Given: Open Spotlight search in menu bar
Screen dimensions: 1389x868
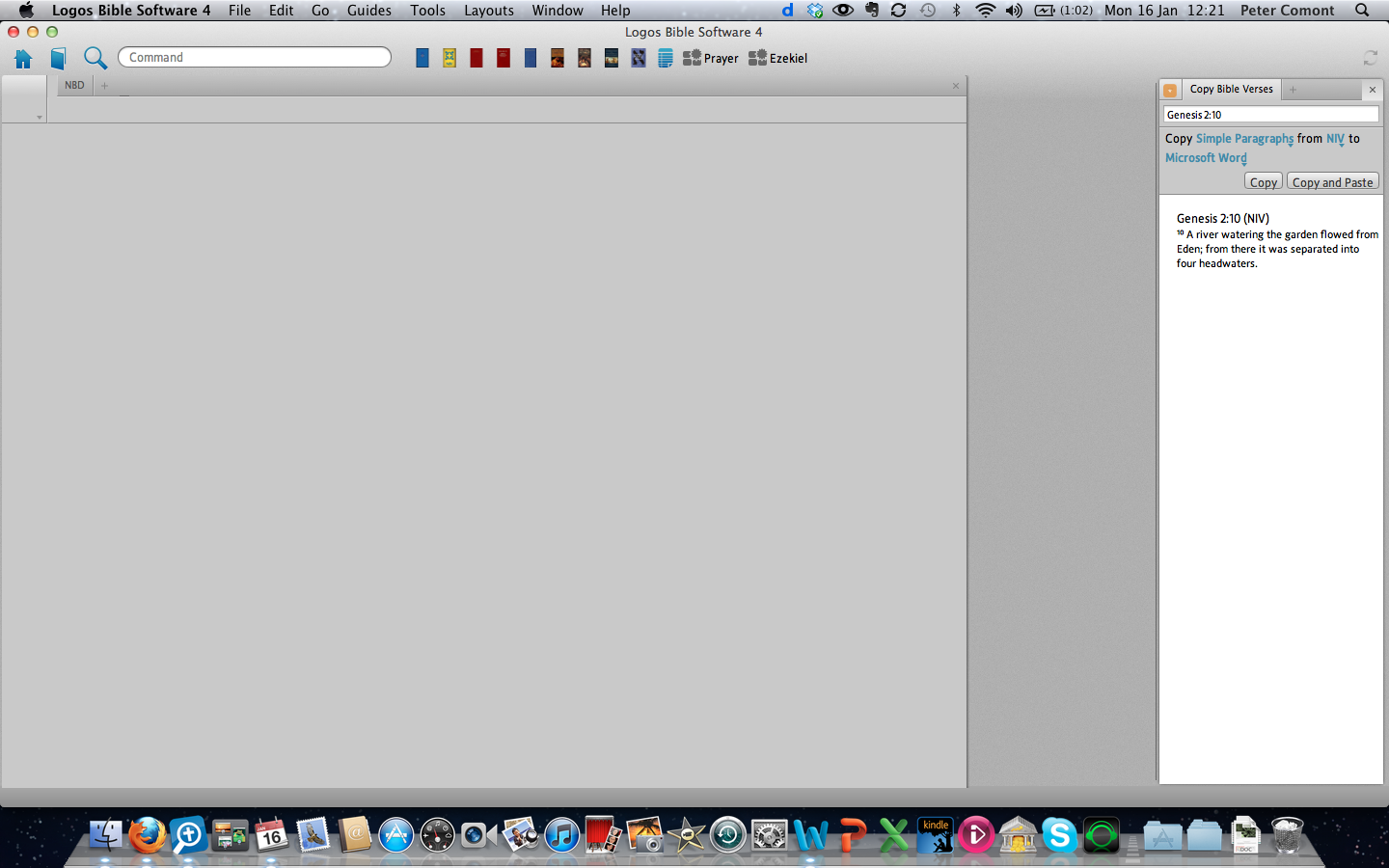Looking at the screenshot, I should pos(1362,11).
